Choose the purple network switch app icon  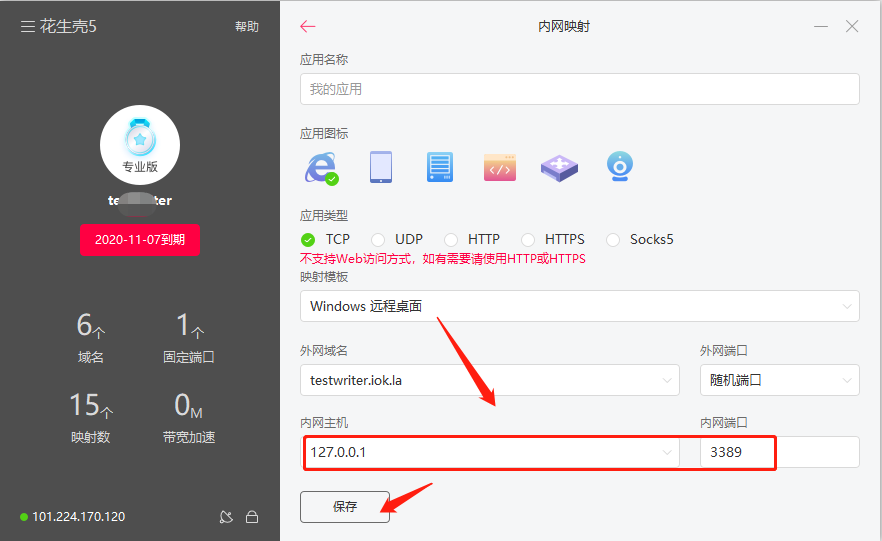pos(559,168)
